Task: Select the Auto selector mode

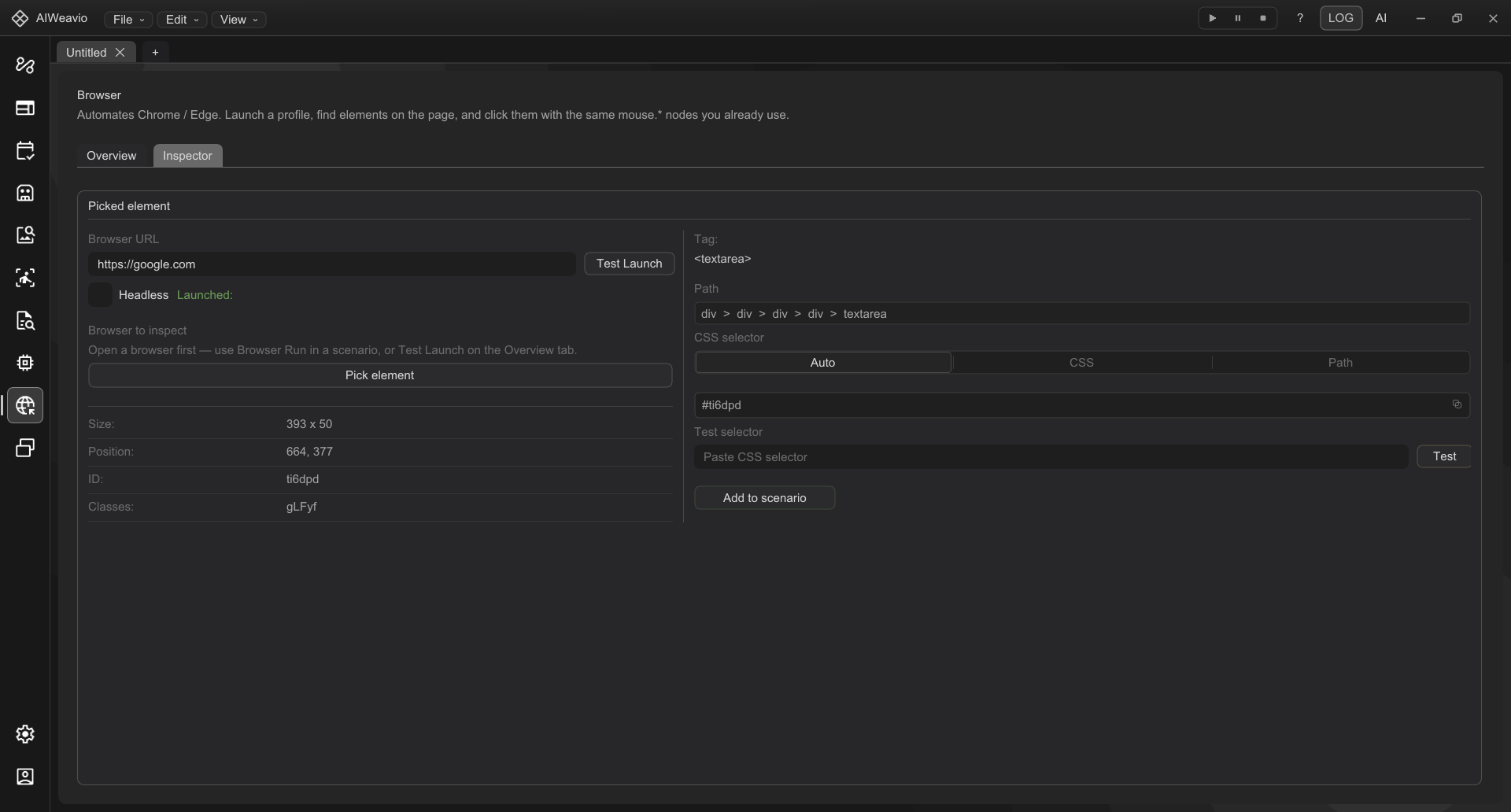Action: [822, 363]
